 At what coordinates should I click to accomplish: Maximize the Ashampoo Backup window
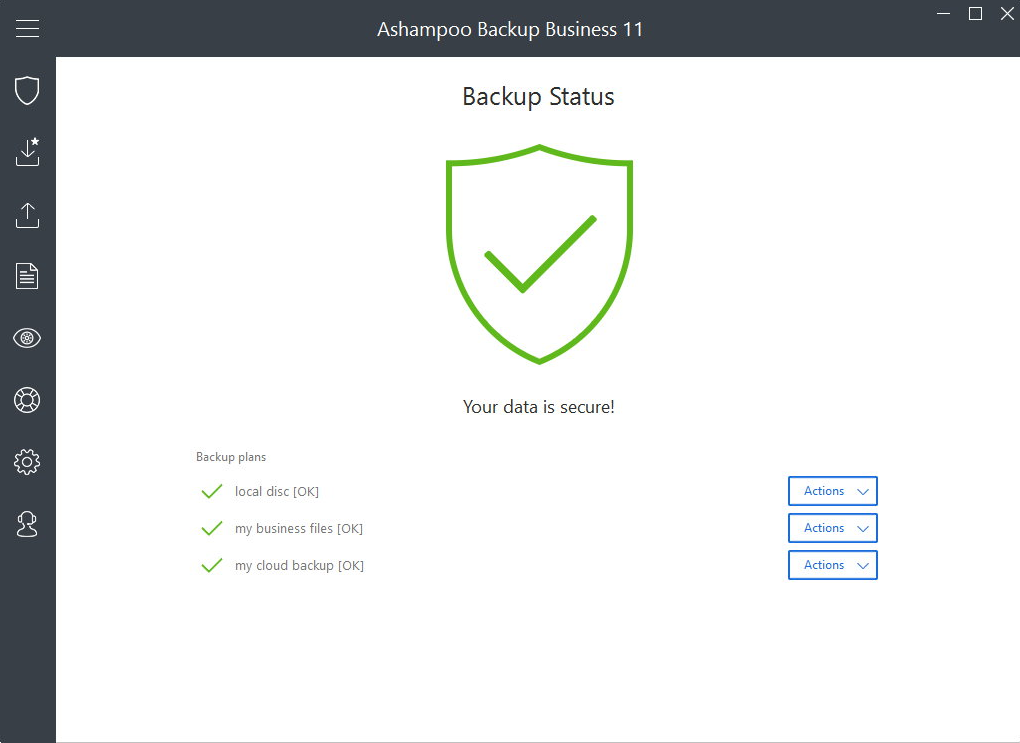(975, 14)
